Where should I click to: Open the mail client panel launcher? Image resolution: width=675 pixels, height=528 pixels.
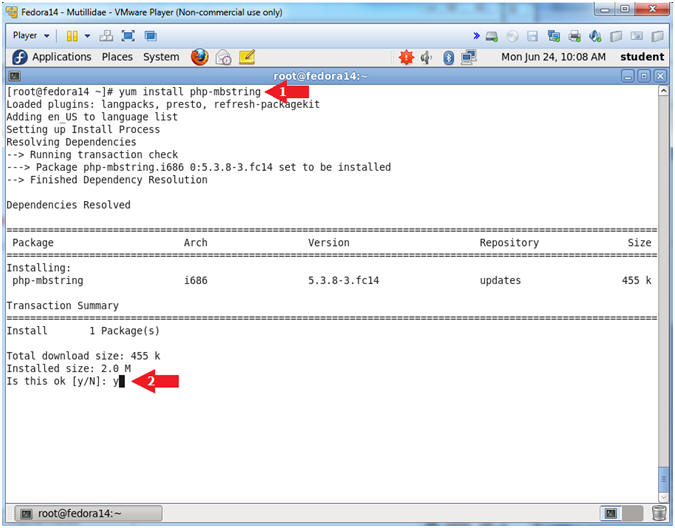[x=223, y=57]
